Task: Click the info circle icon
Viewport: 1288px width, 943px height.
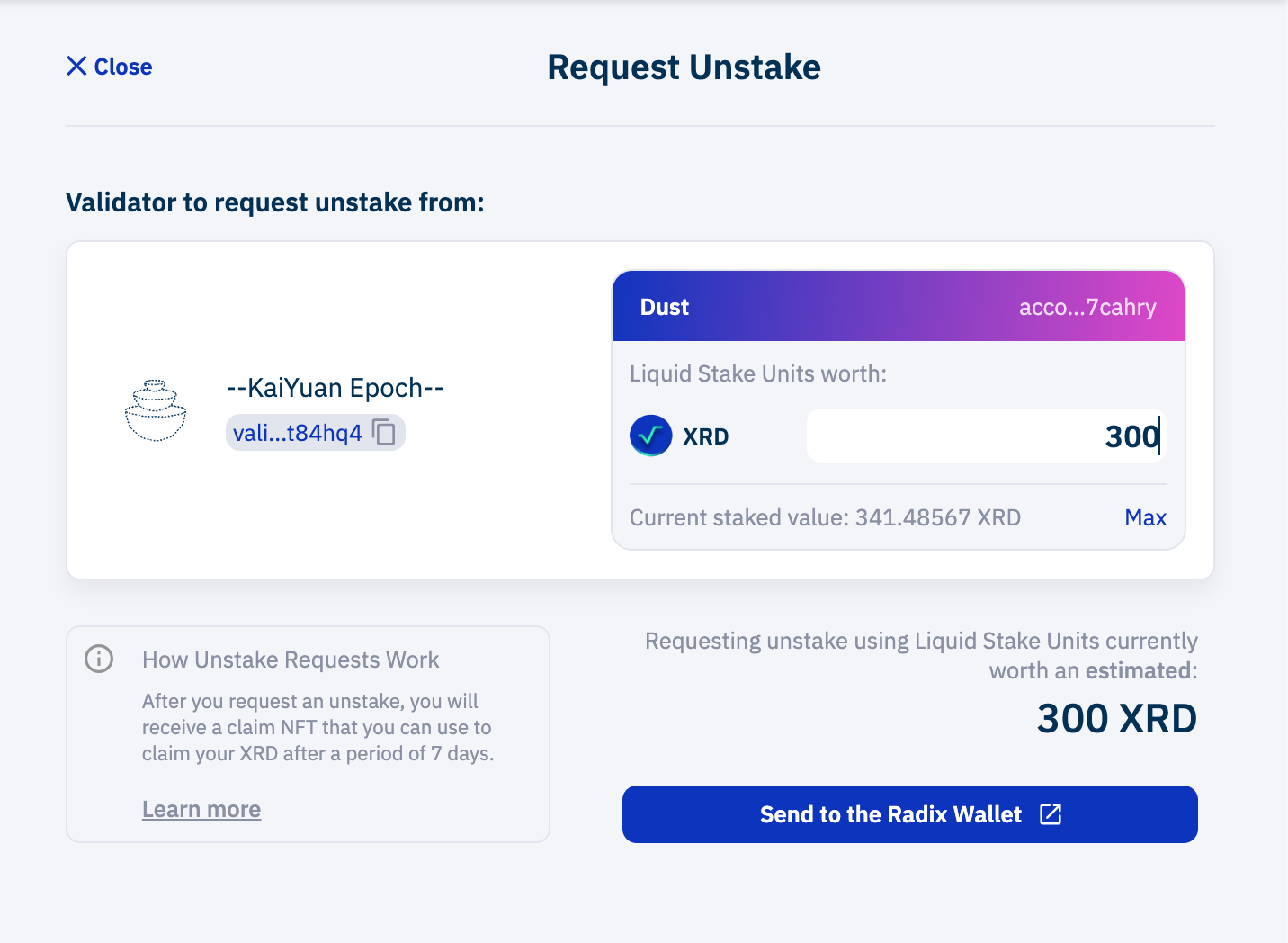Action: pyautogui.click(x=99, y=659)
